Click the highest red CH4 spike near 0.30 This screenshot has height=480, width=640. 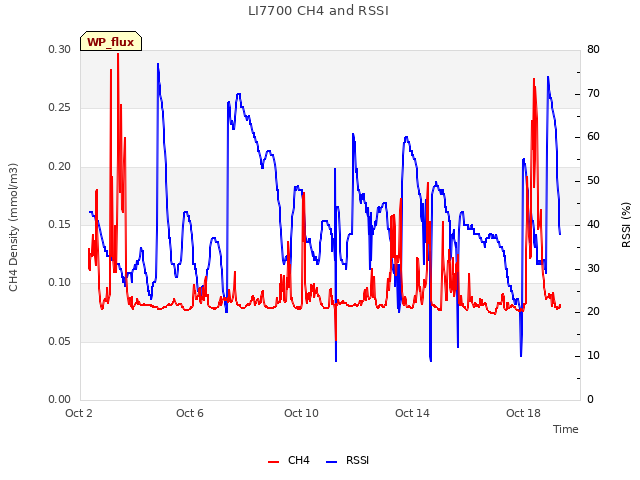118,55
